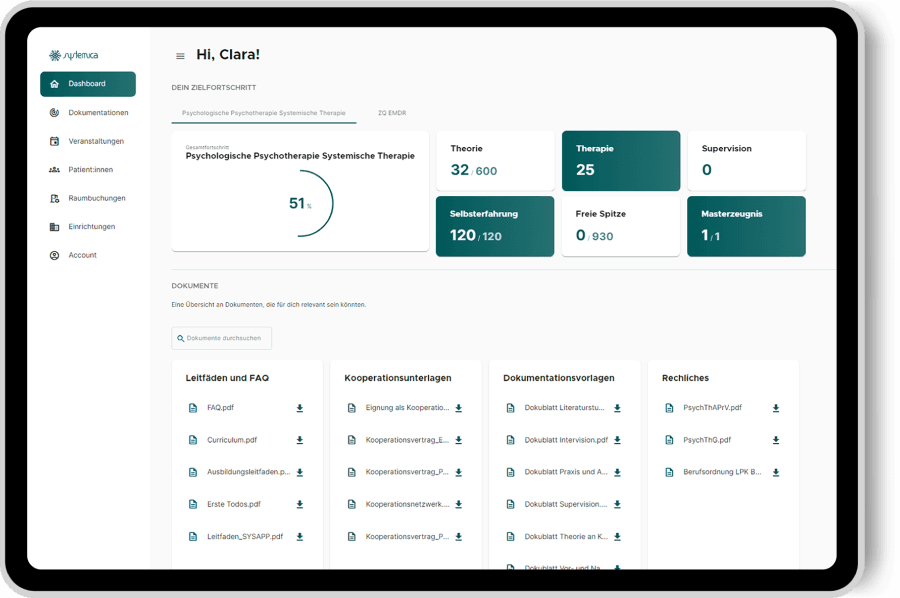The height and width of the screenshot is (598, 900).
Task: Switch to the ZQ EMDR tab
Action: click(390, 113)
